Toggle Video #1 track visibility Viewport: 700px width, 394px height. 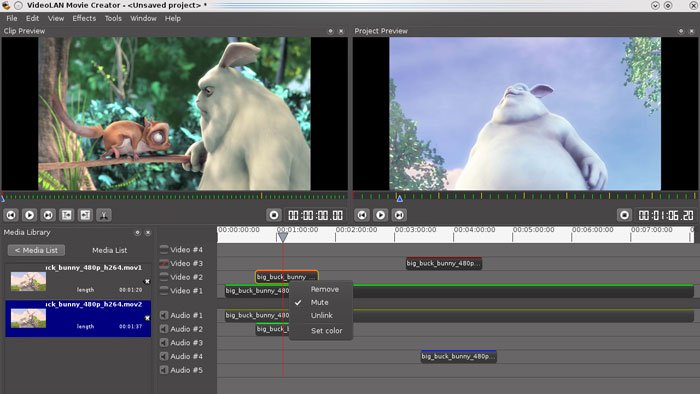164,290
